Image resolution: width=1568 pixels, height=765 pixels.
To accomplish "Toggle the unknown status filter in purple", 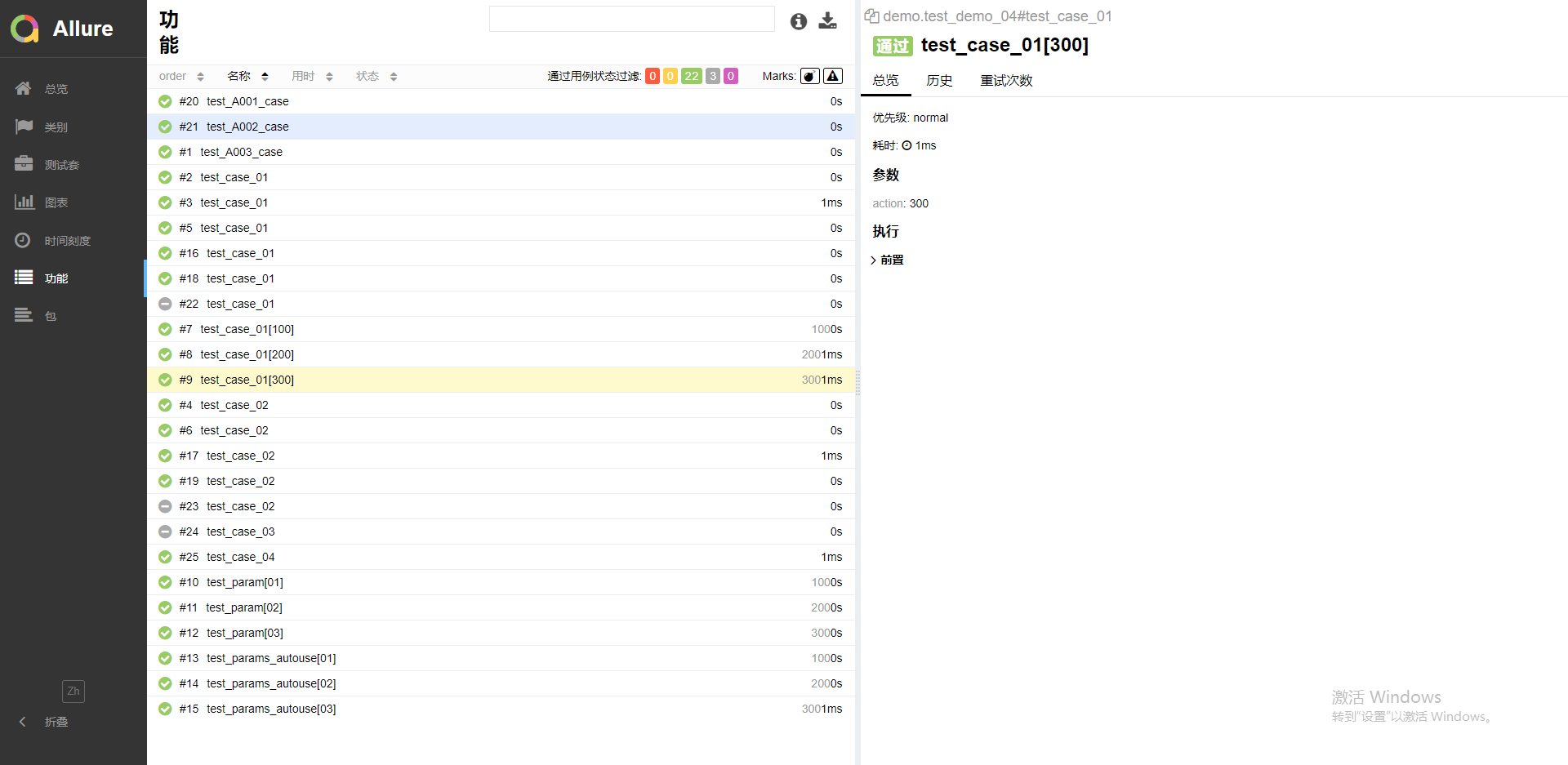I will click(731, 76).
